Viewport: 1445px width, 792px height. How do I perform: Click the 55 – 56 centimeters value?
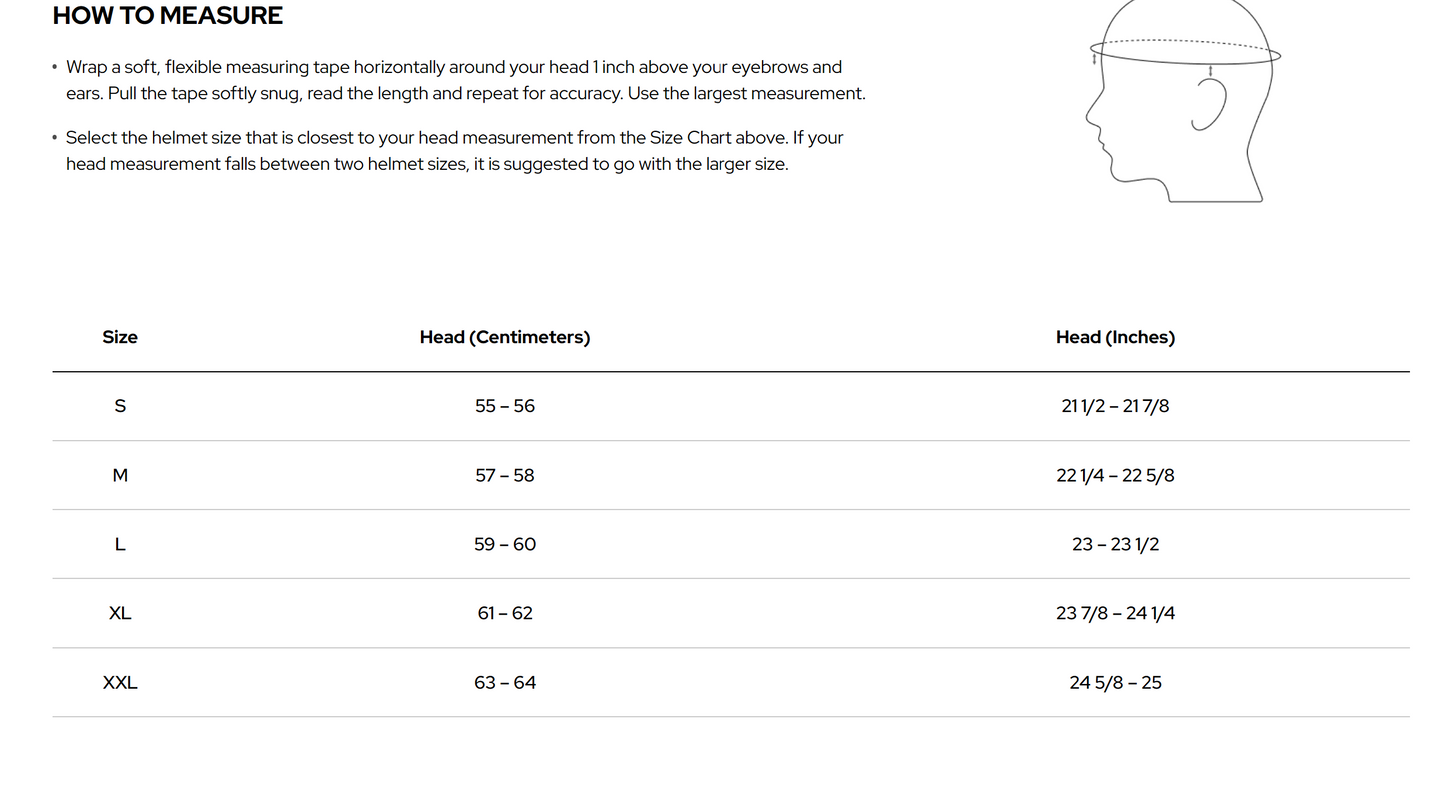pyautogui.click(x=505, y=406)
